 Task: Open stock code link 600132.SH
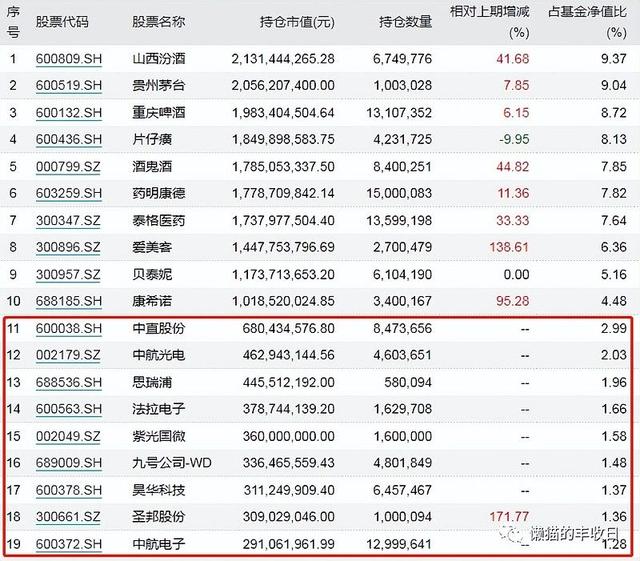click(69, 113)
